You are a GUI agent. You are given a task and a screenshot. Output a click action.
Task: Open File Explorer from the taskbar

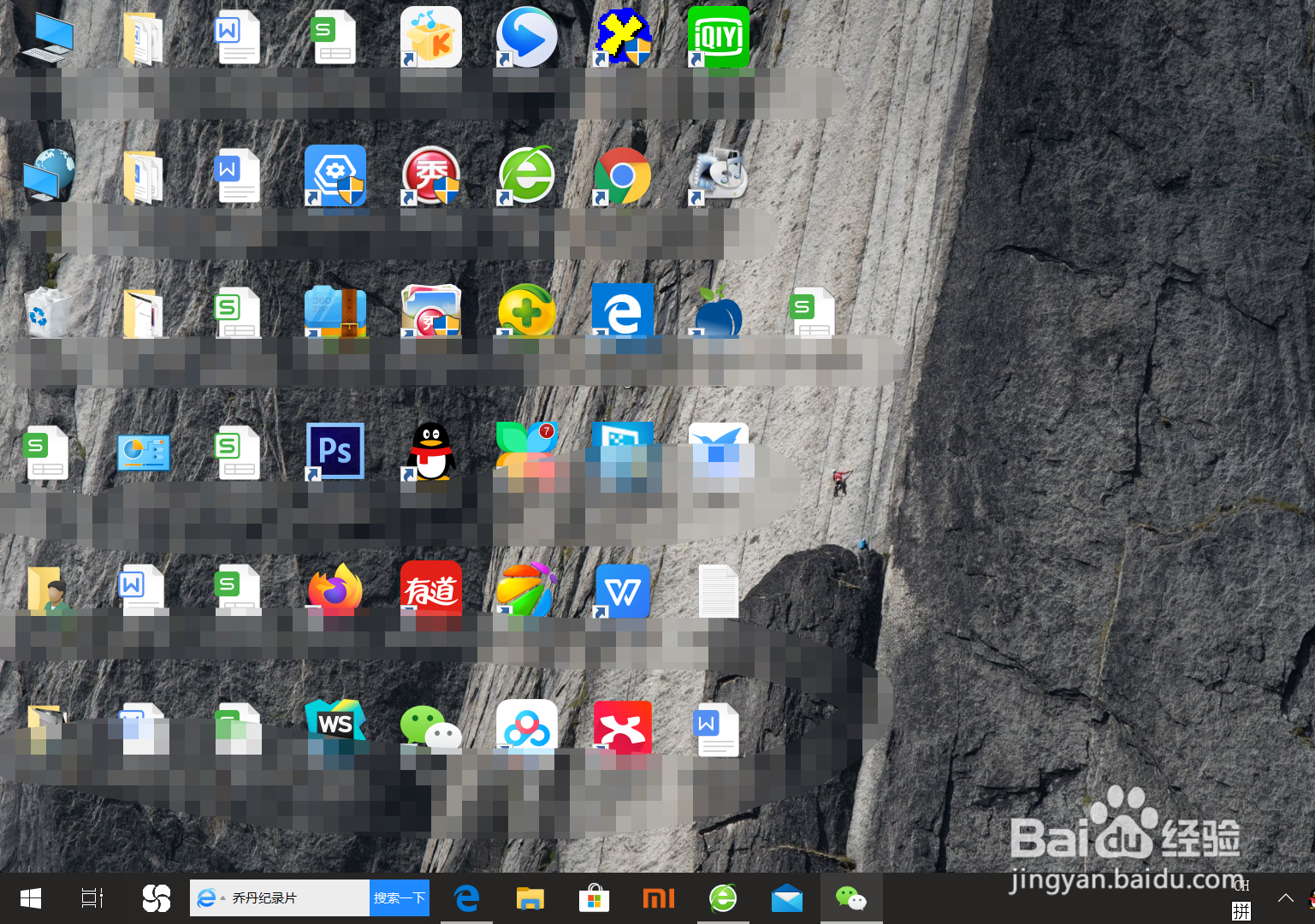click(530, 898)
